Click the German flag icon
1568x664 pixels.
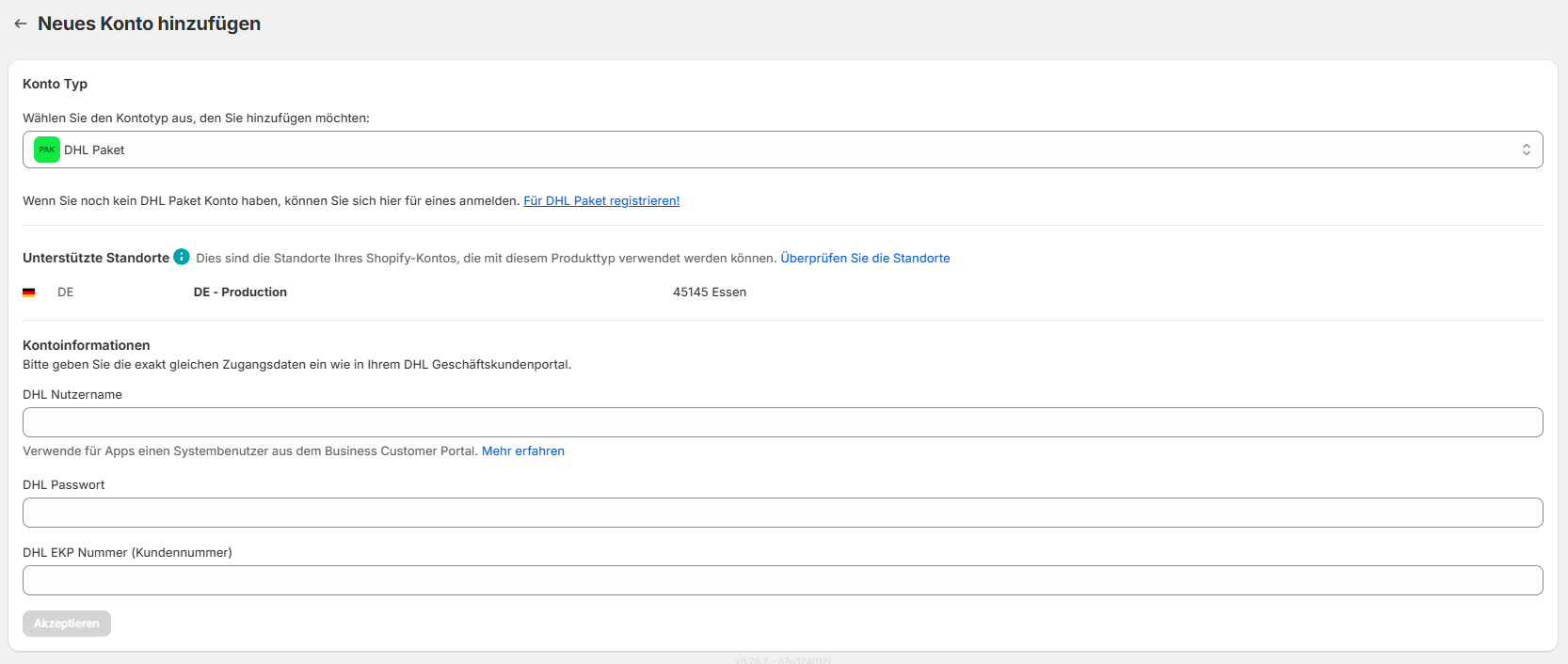click(29, 292)
